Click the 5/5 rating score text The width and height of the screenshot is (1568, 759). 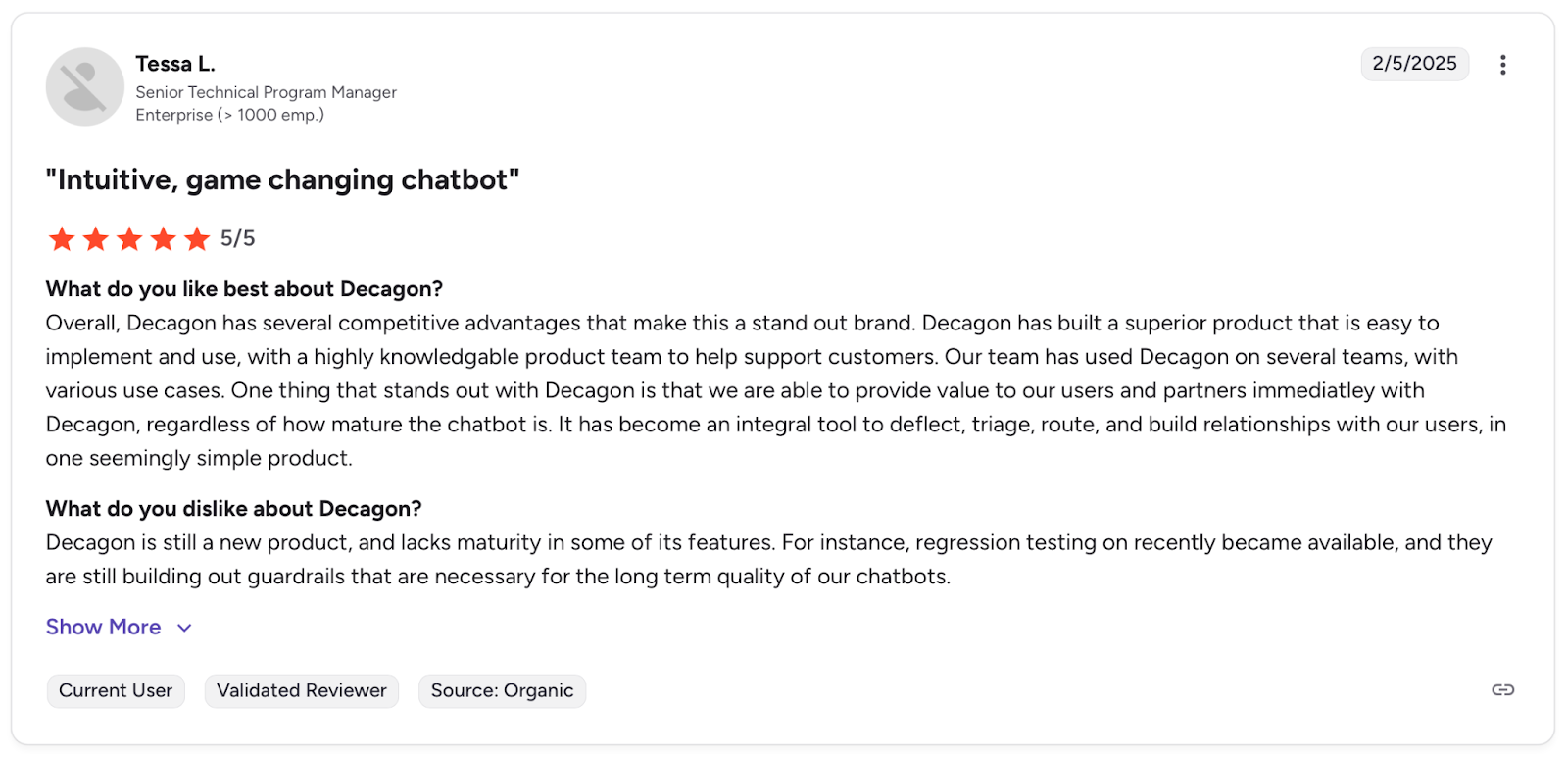237,238
